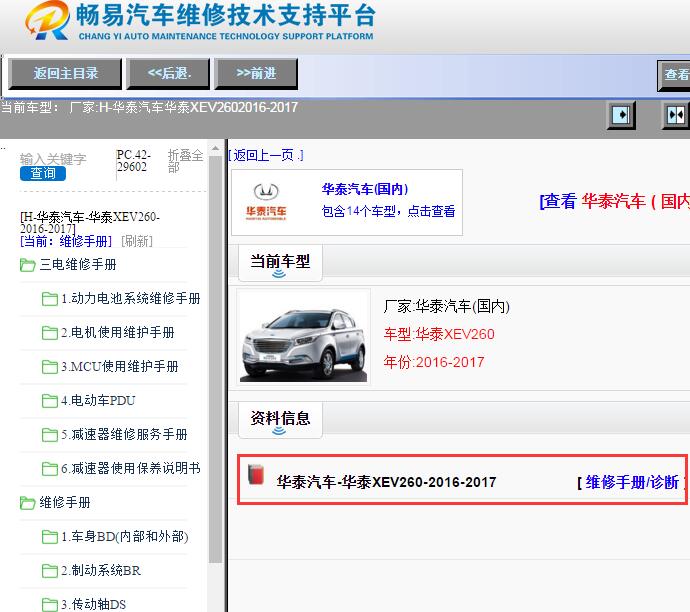This screenshot has height=612, width=690.
Task: Open 4.电动车PDU tree item
Action: pyautogui.click(x=98, y=400)
